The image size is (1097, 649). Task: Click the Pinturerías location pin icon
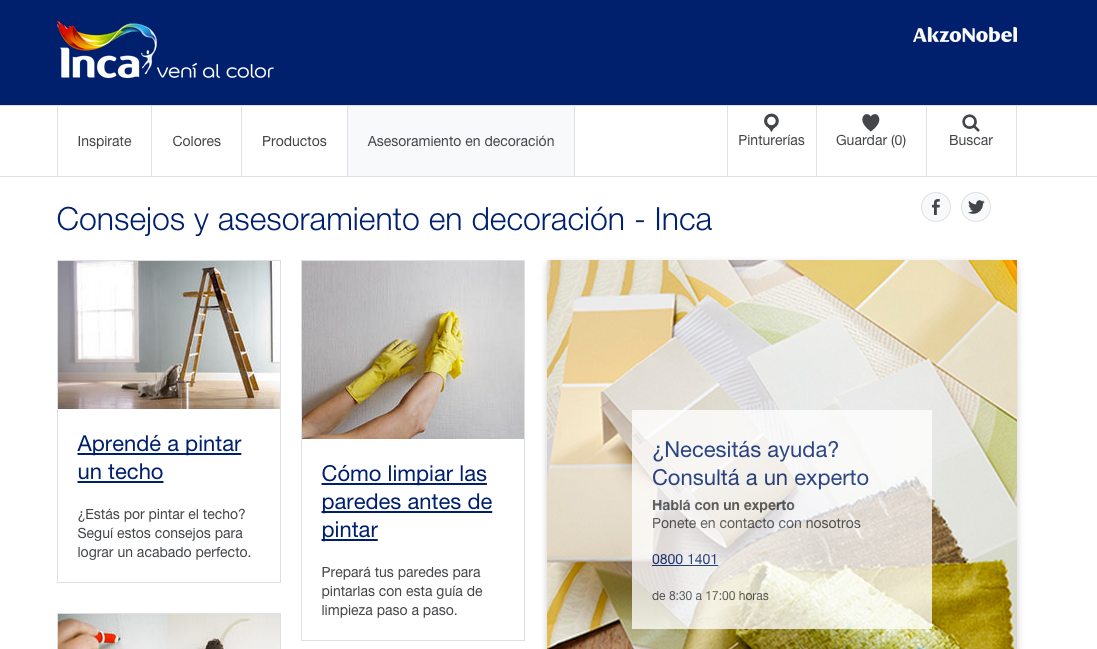(x=771, y=122)
